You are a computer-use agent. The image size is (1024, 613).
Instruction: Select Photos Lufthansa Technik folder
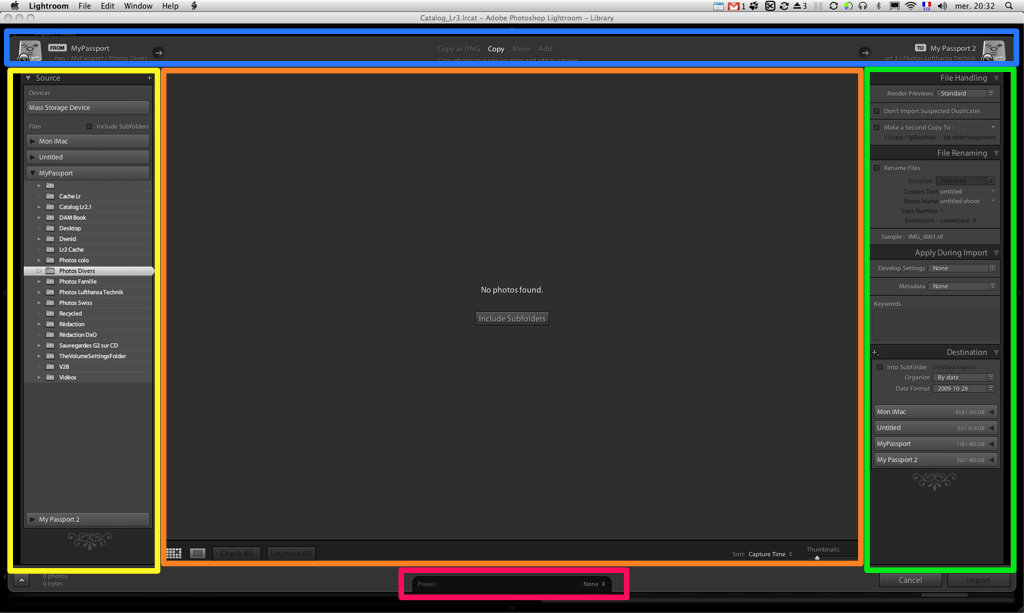(91, 292)
